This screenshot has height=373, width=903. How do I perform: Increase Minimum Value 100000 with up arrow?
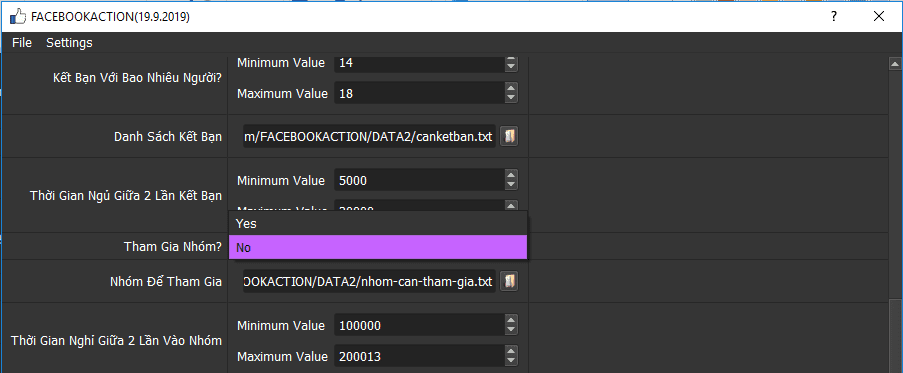coord(511,321)
